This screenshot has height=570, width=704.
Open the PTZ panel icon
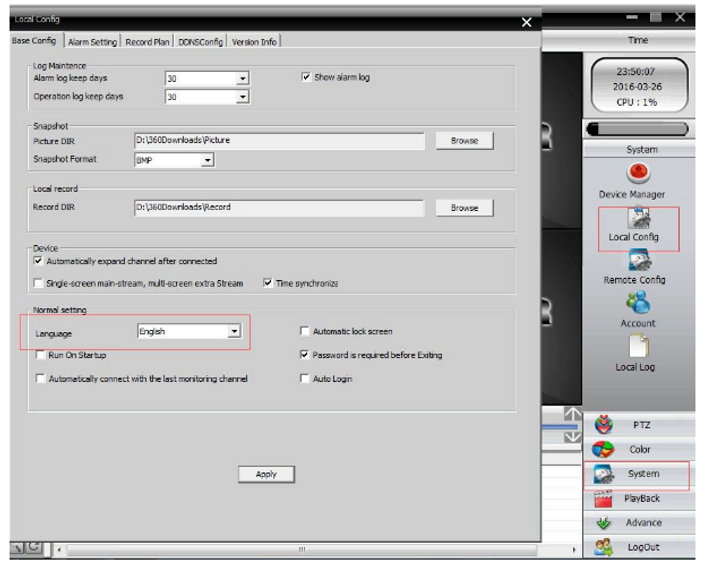[604, 425]
